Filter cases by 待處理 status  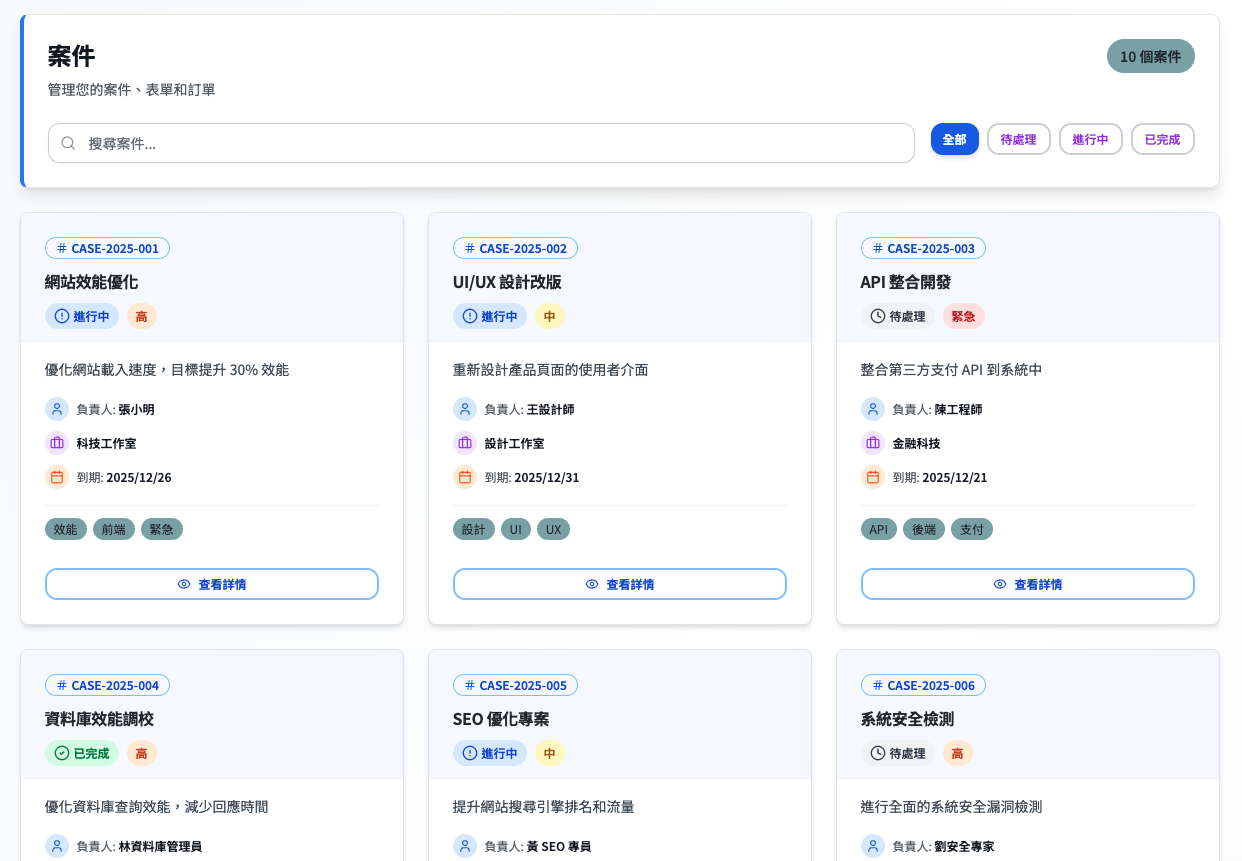click(x=1018, y=140)
